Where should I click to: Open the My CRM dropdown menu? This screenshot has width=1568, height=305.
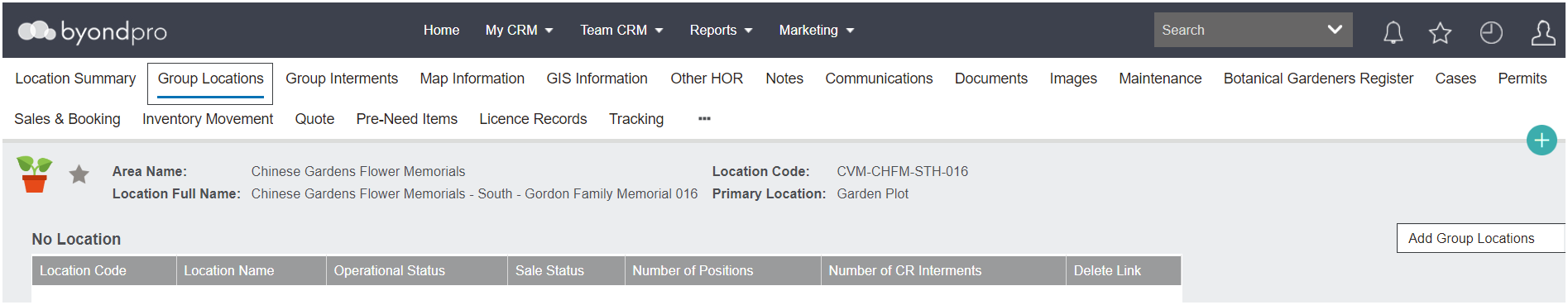click(519, 30)
